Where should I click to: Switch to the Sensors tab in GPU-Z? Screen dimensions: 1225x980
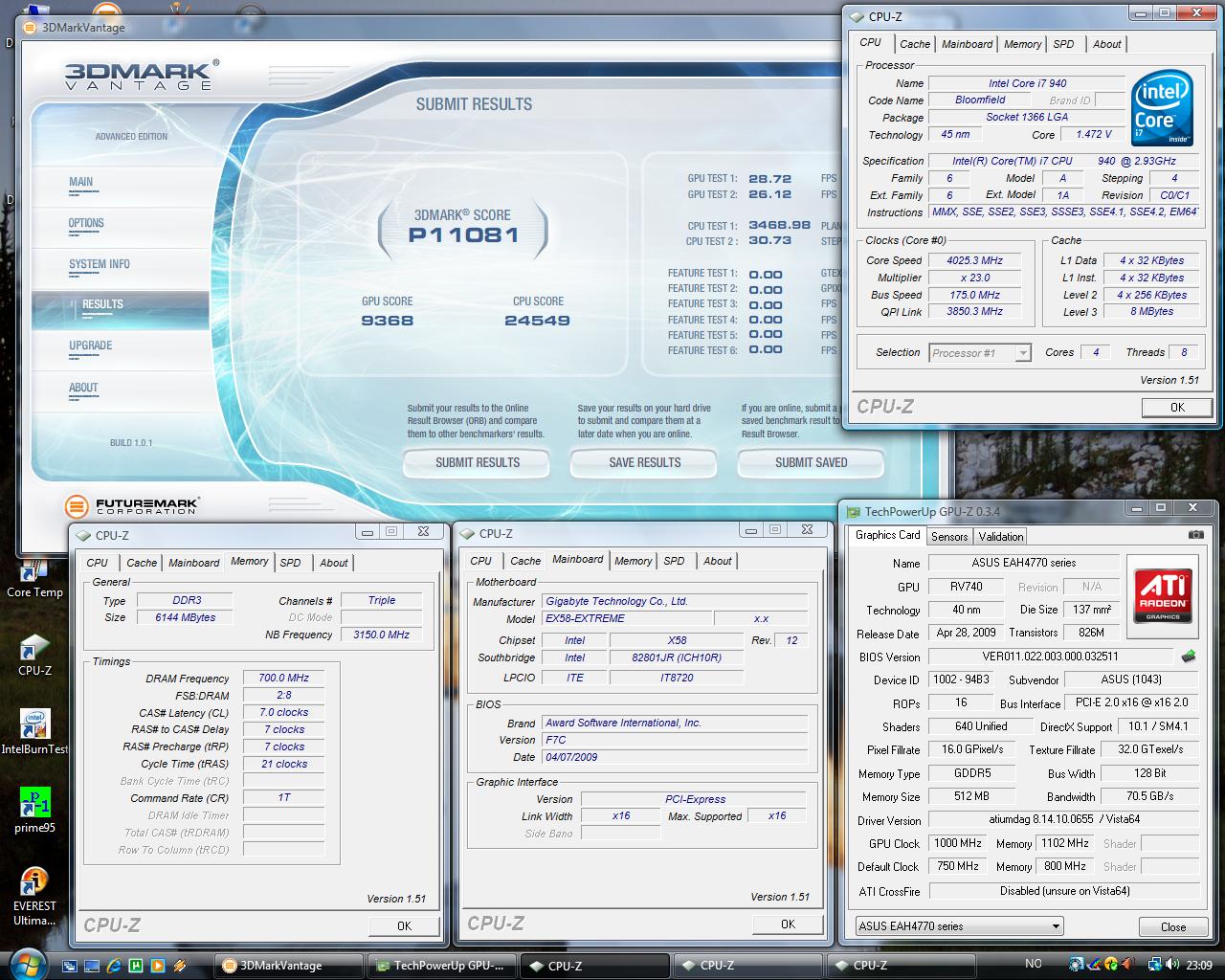[x=949, y=537]
